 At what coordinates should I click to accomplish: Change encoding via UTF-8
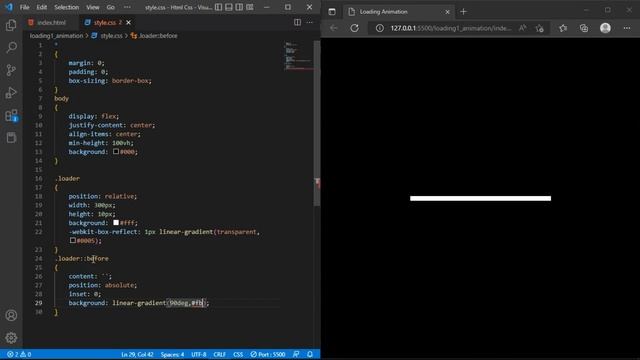[x=199, y=354]
